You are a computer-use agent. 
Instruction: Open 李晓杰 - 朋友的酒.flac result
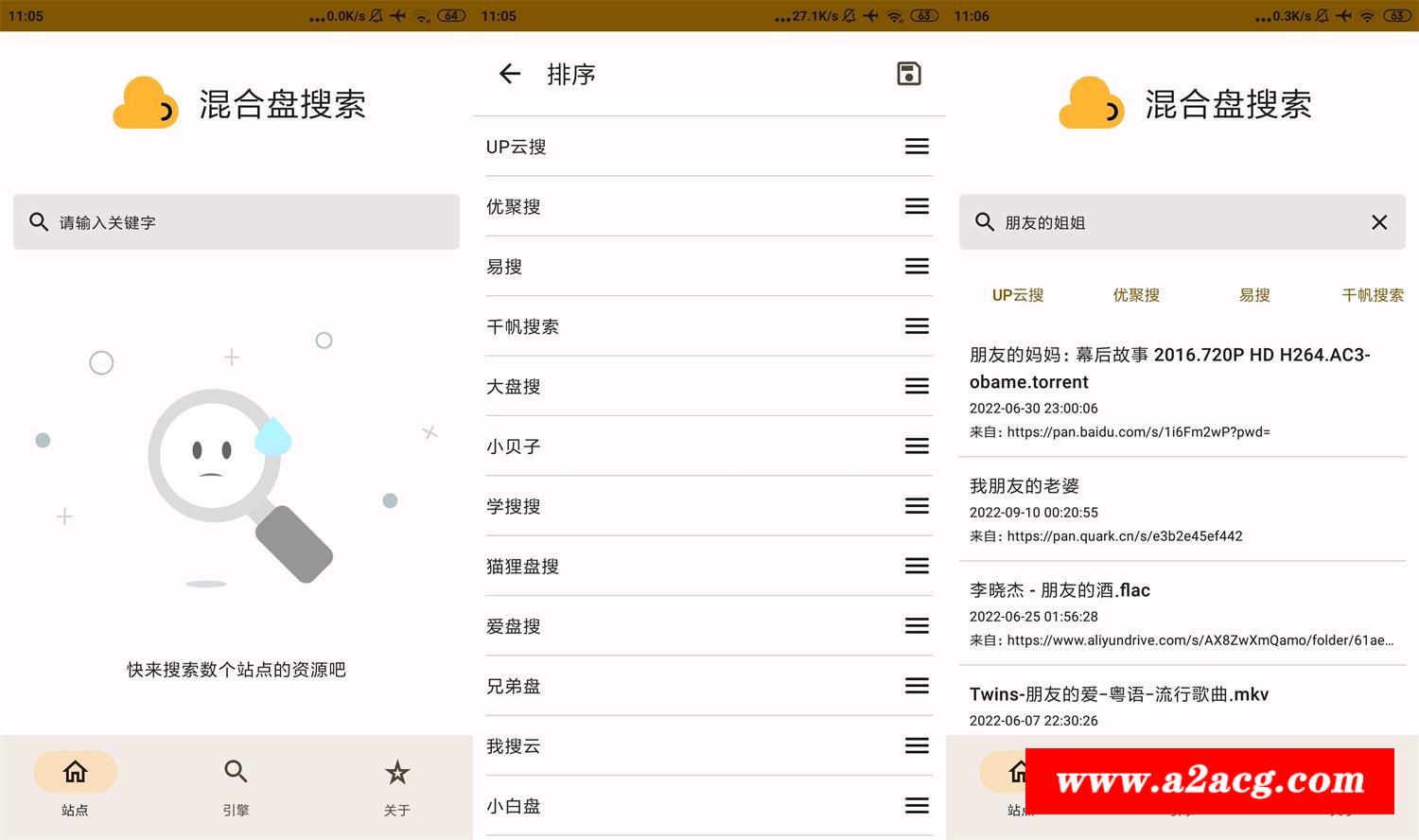click(x=1182, y=613)
